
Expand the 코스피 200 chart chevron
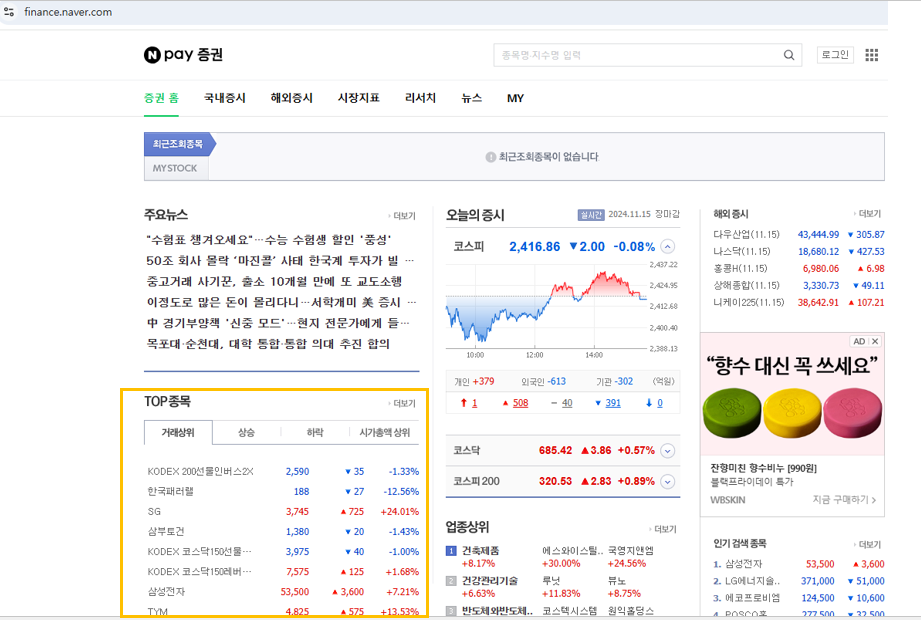[668, 481]
